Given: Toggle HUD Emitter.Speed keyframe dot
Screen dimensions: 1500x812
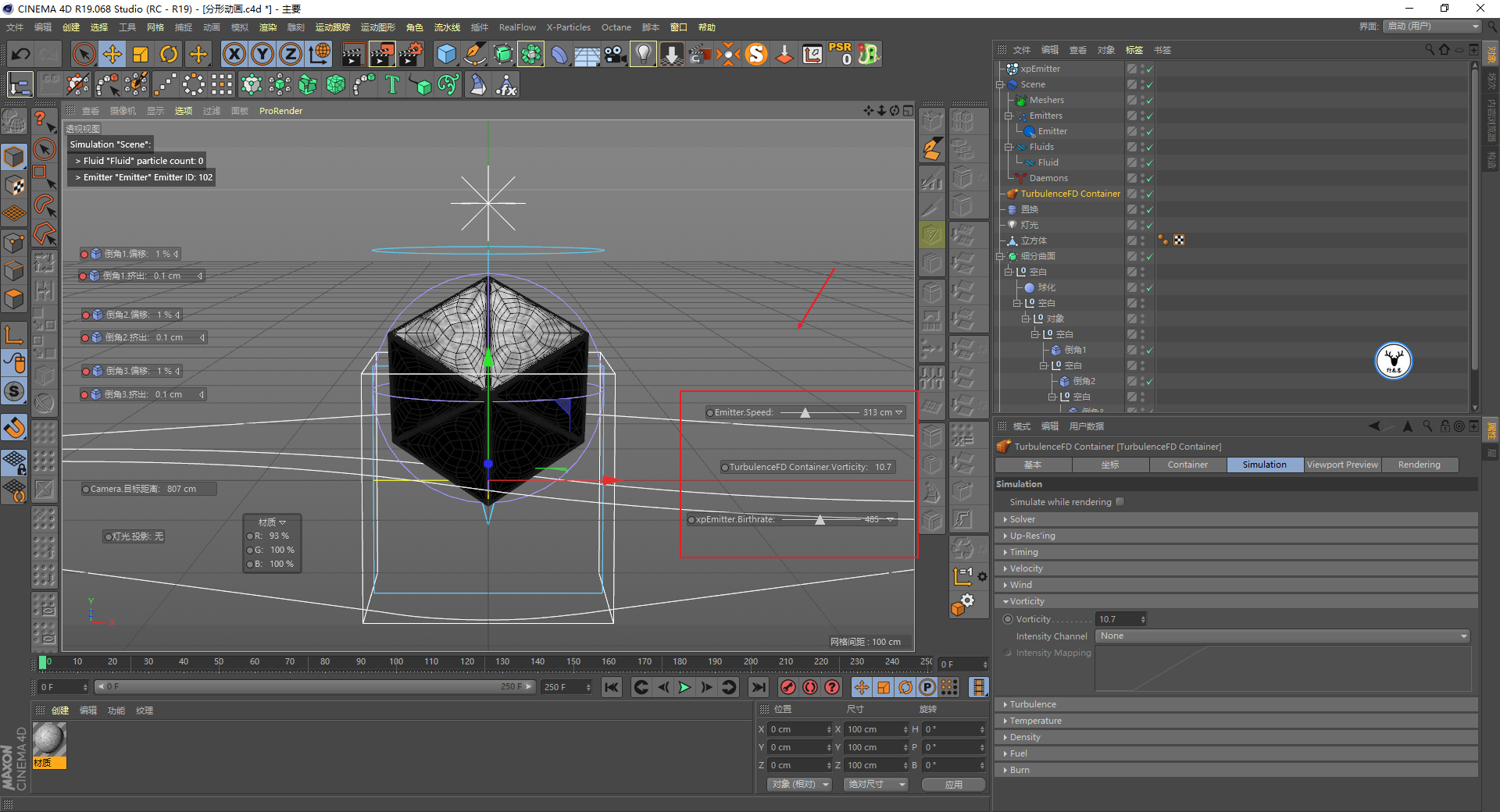Looking at the screenshot, I should 709,413.
